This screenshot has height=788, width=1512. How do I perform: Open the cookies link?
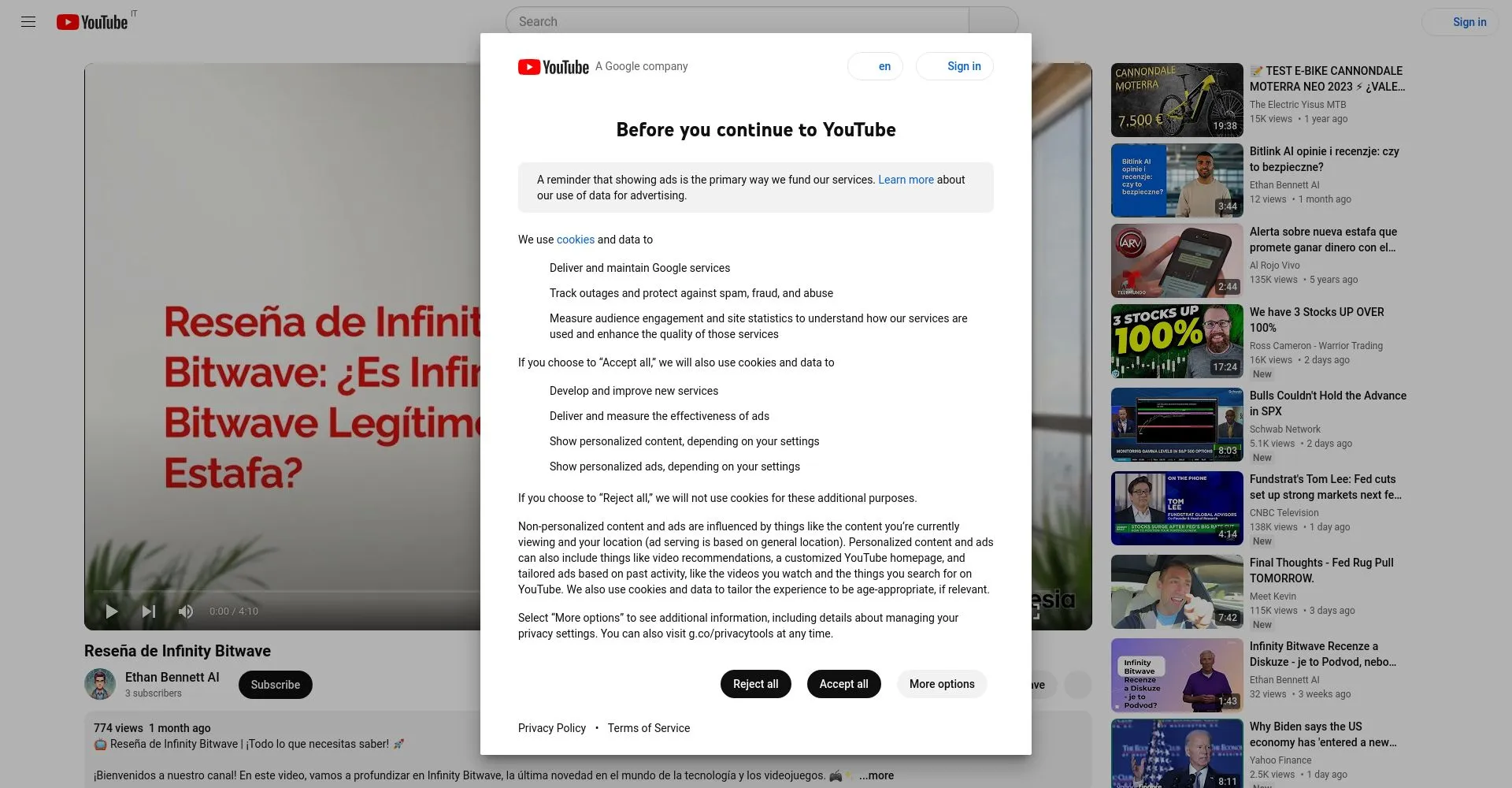(x=576, y=240)
